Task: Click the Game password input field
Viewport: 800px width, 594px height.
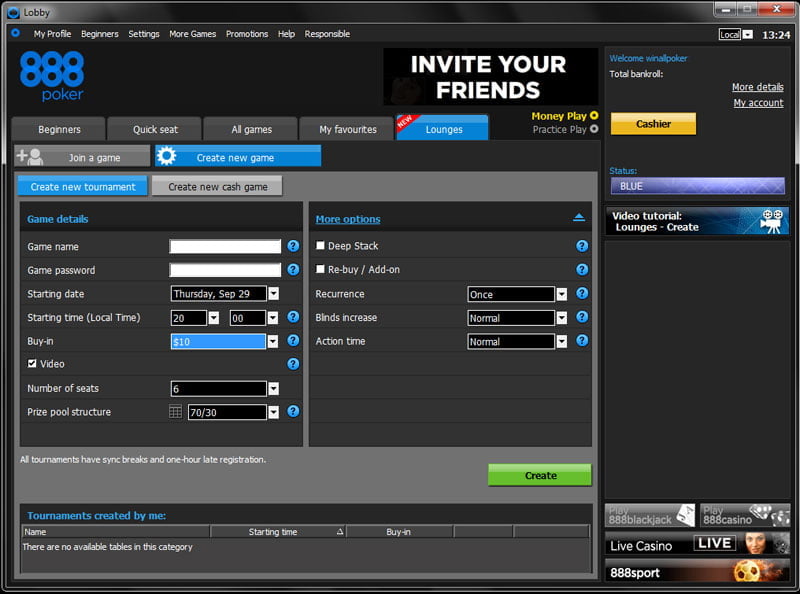Action: tap(225, 270)
